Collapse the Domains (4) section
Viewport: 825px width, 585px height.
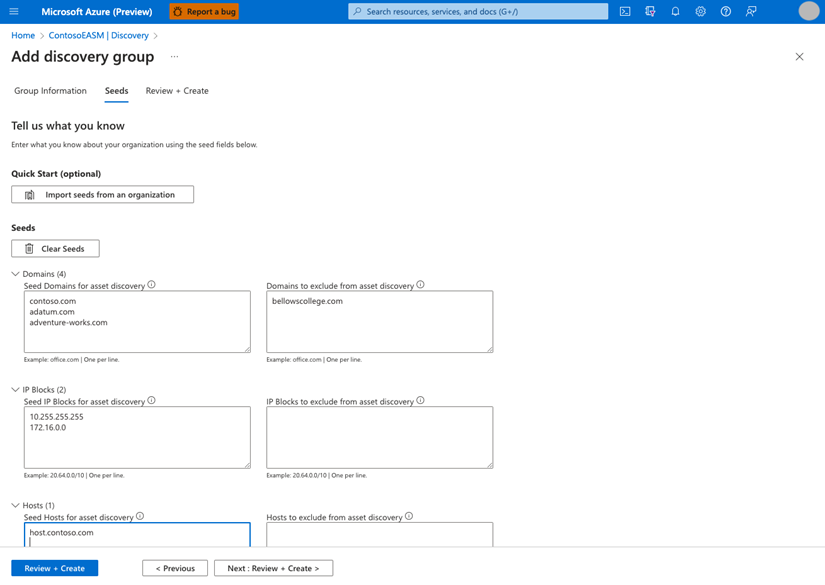(x=13, y=273)
